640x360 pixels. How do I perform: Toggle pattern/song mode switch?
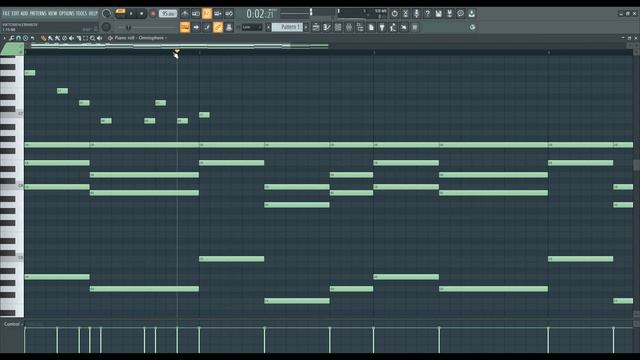click(x=120, y=13)
